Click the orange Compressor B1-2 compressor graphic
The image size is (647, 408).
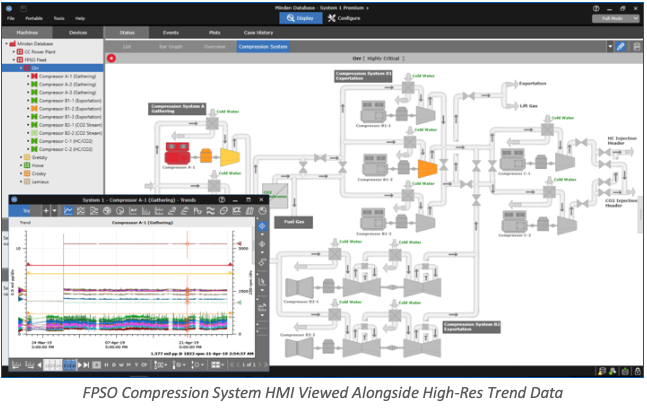[x=427, y=168]
